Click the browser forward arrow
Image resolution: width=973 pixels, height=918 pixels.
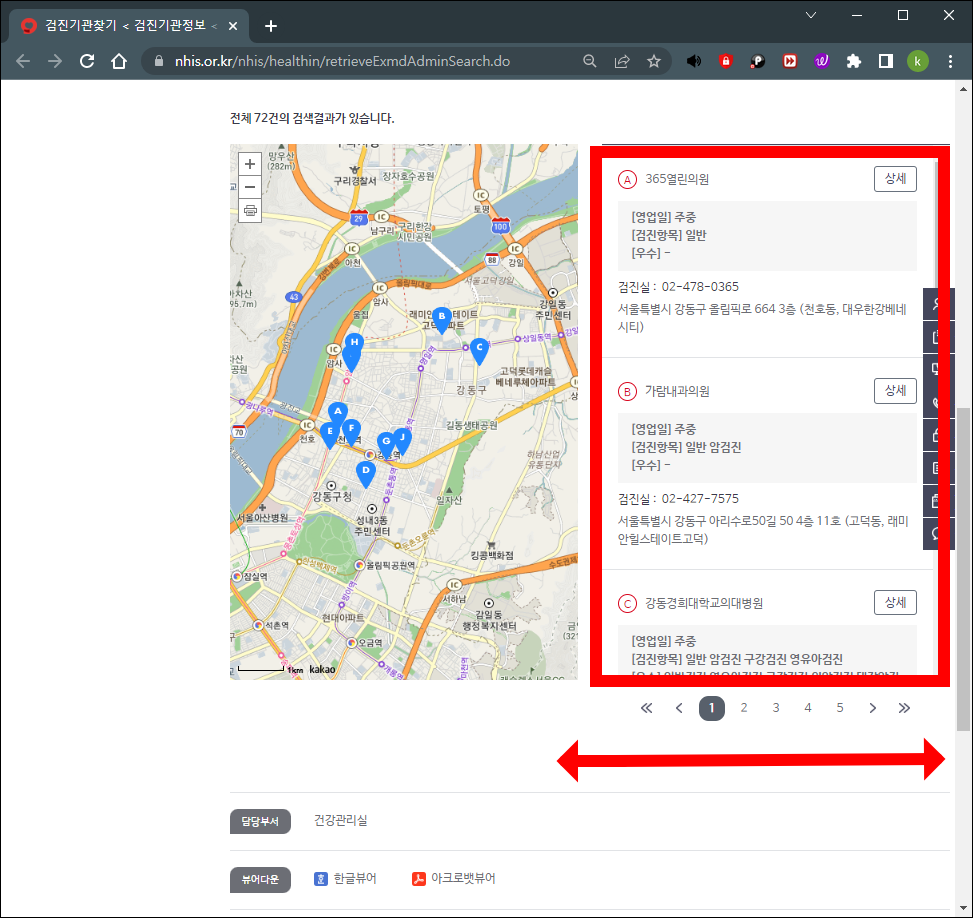click(x=55, y=61)
